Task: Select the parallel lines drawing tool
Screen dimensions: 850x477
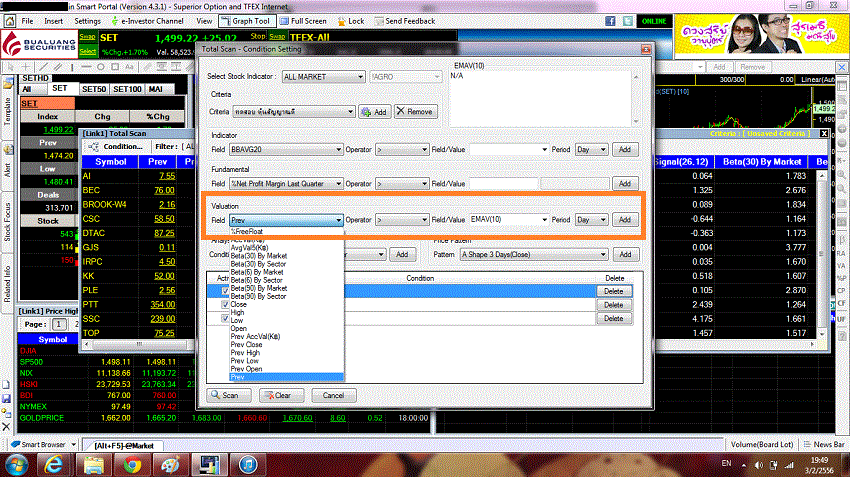Action: coord(57,67)
